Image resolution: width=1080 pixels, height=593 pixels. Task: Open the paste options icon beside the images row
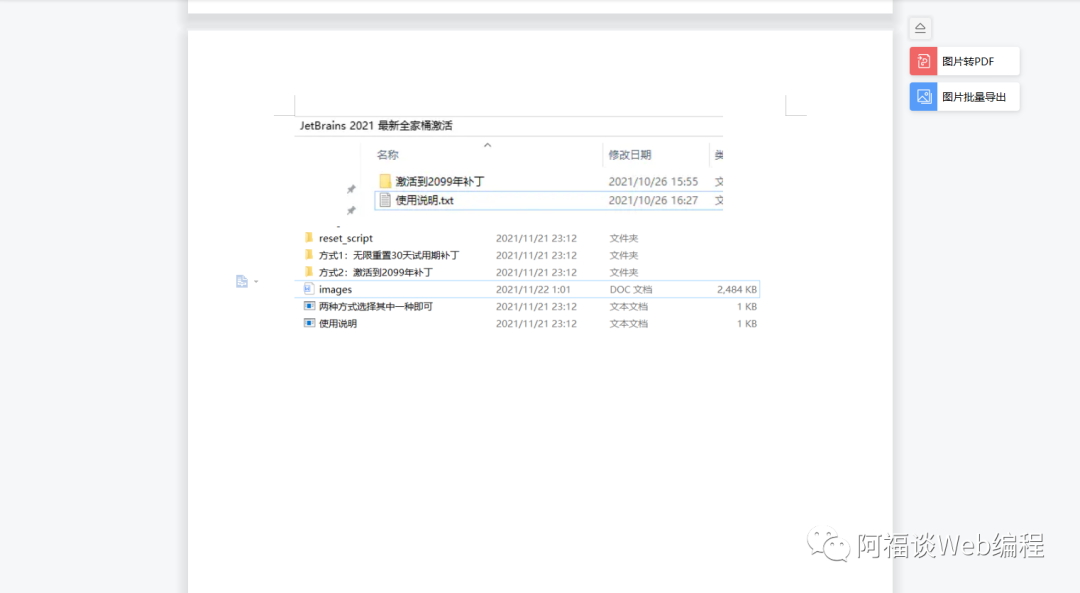tap(242, 281)
